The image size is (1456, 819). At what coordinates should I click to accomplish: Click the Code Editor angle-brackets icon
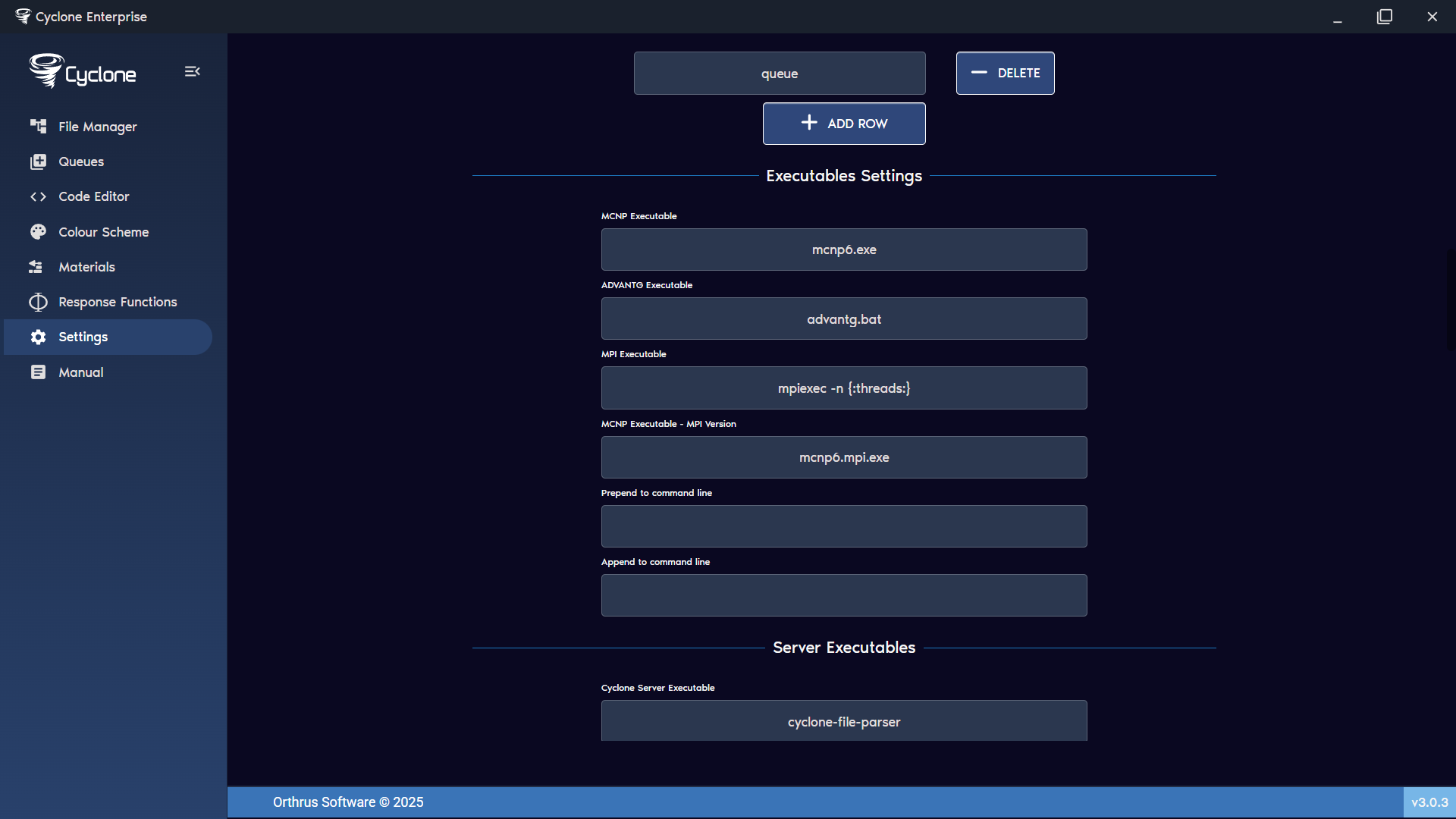pyautogui.click(x=38, y=196)
